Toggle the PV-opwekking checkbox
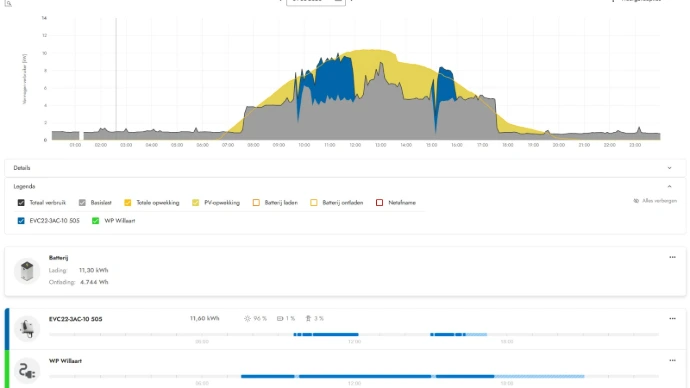The image size is (690, 388). (195, 203)
